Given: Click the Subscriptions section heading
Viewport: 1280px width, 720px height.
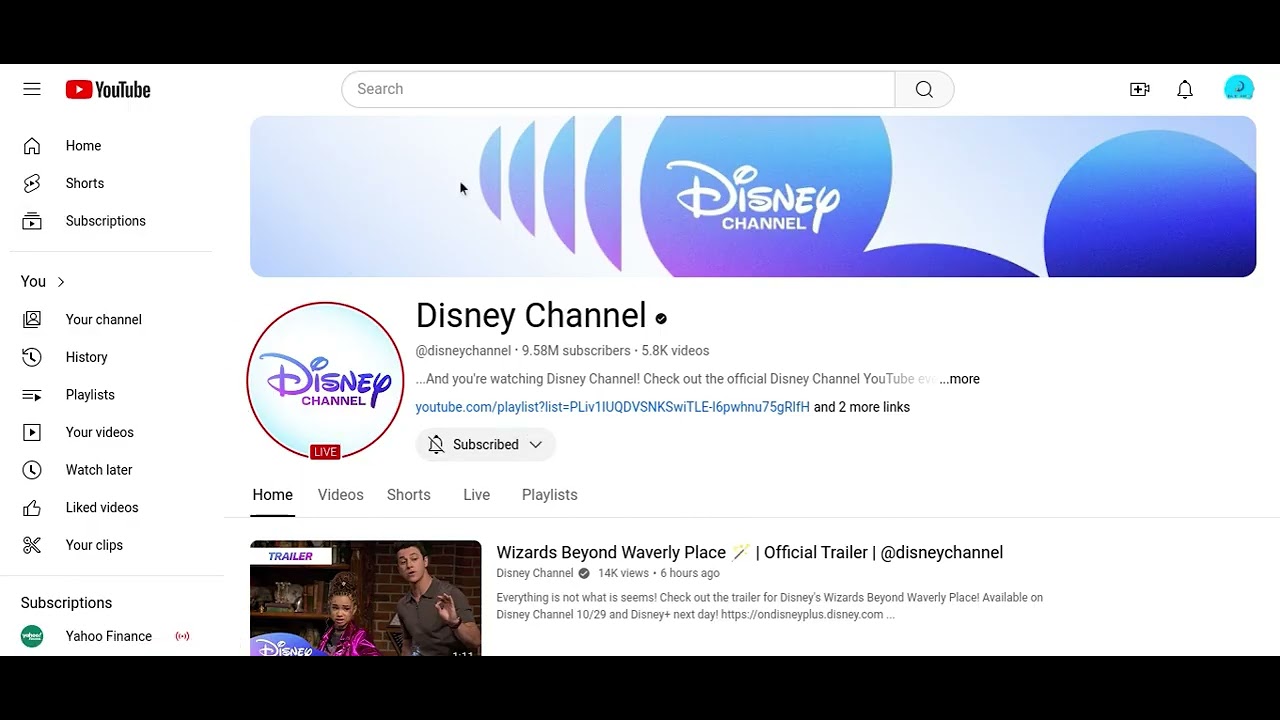Looking at the screenshot, I should click(x=66, y=603).
